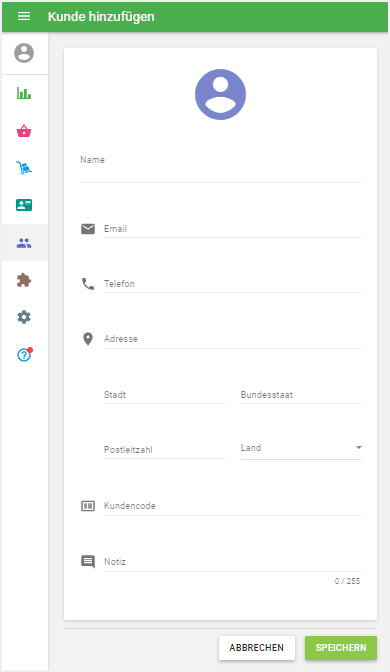390x672 pixels.
Task: Click the SPEICHERN button
Action: pos(341,648)
